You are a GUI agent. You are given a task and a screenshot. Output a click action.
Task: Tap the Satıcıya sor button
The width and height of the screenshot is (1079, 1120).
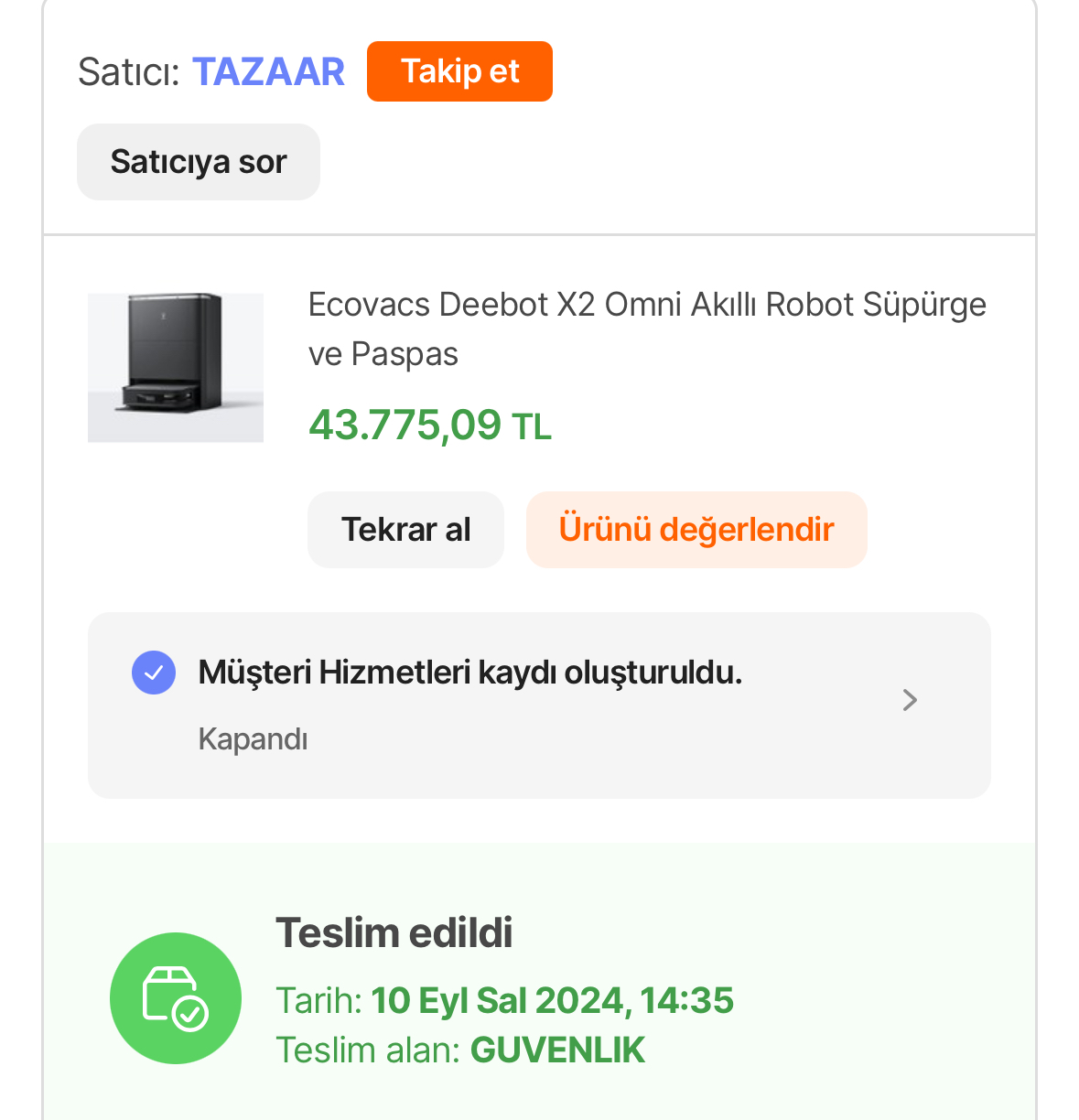[x=199, y=162]
